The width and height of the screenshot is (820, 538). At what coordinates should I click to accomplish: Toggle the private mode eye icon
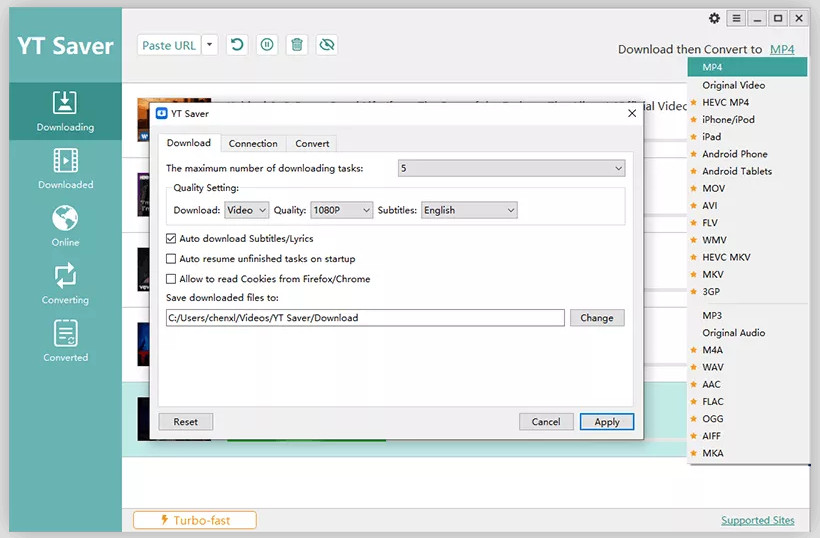pos(326,45)
